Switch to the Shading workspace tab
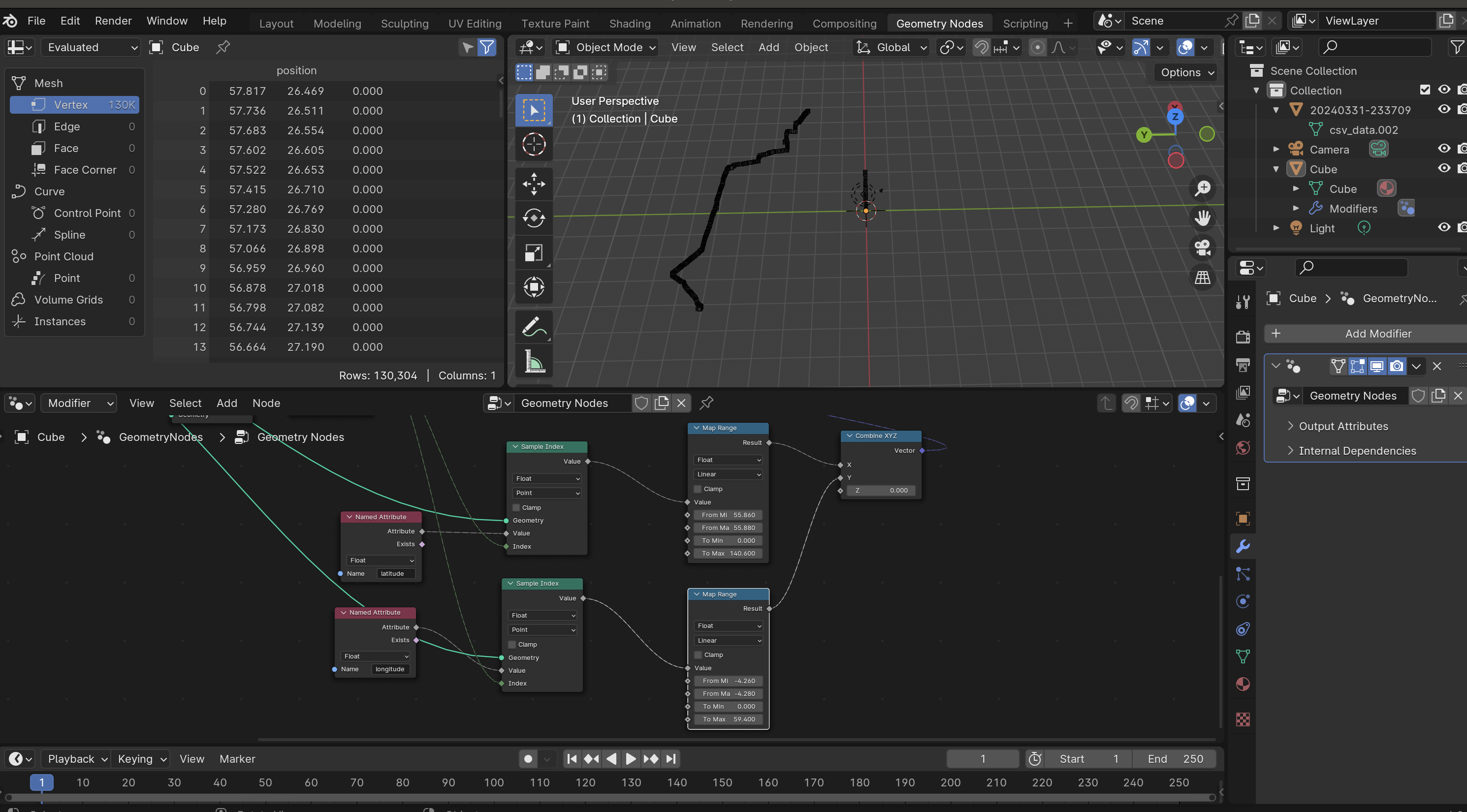This screenshot has height=812, width=1467. [629, 23]
